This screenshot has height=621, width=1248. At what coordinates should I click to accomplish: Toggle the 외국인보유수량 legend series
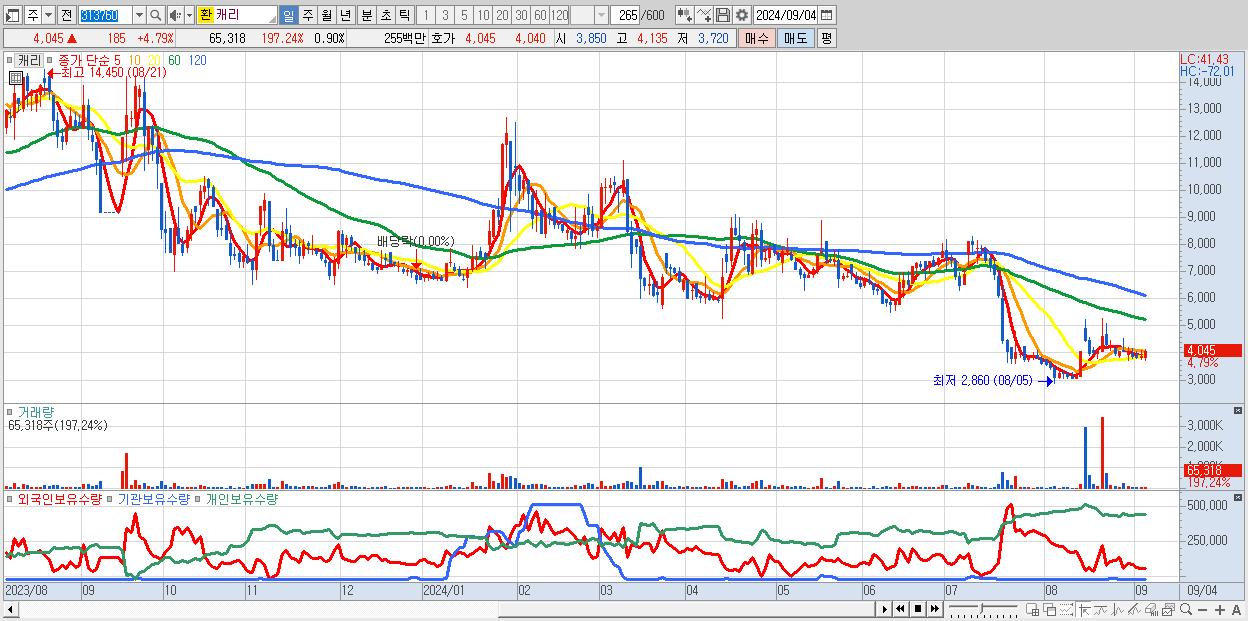(x=58, y=498)
